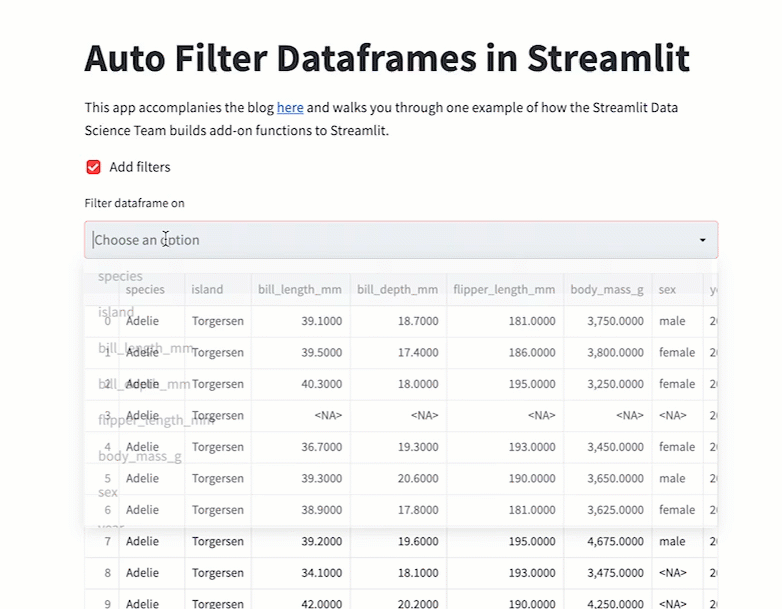Click body mass value 3,750.0000
Image resolution: width=782 pixels, height=609 pixels.
pos(607,321)
